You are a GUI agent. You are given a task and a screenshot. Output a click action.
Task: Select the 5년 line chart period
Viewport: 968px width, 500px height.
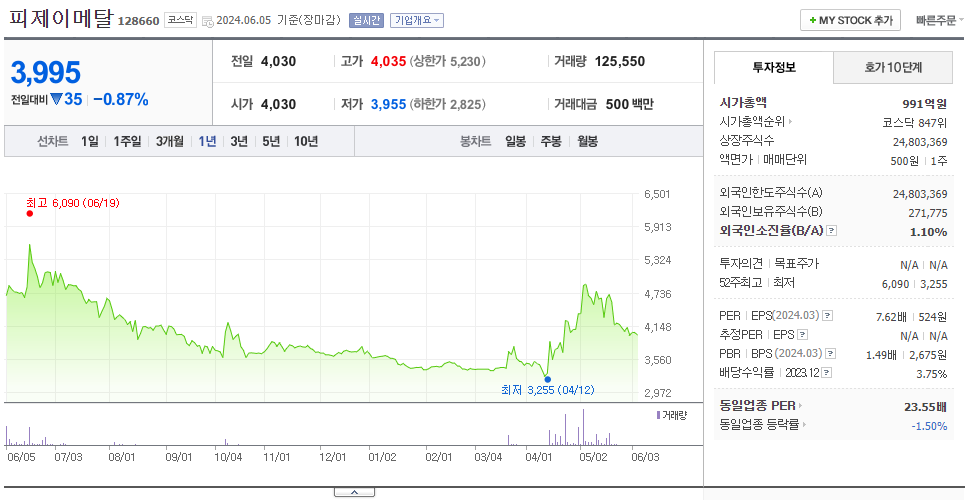(271, 141)
